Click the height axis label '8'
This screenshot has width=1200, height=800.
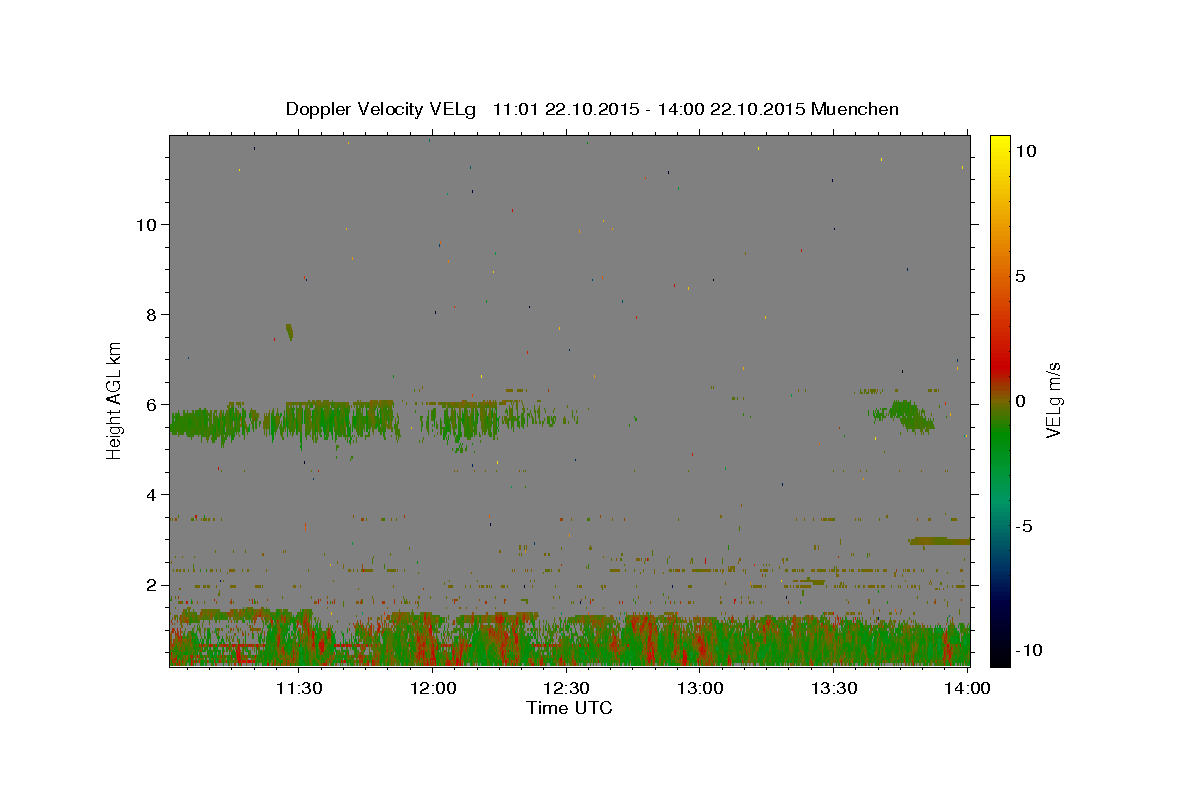click(x=151, y=314)
